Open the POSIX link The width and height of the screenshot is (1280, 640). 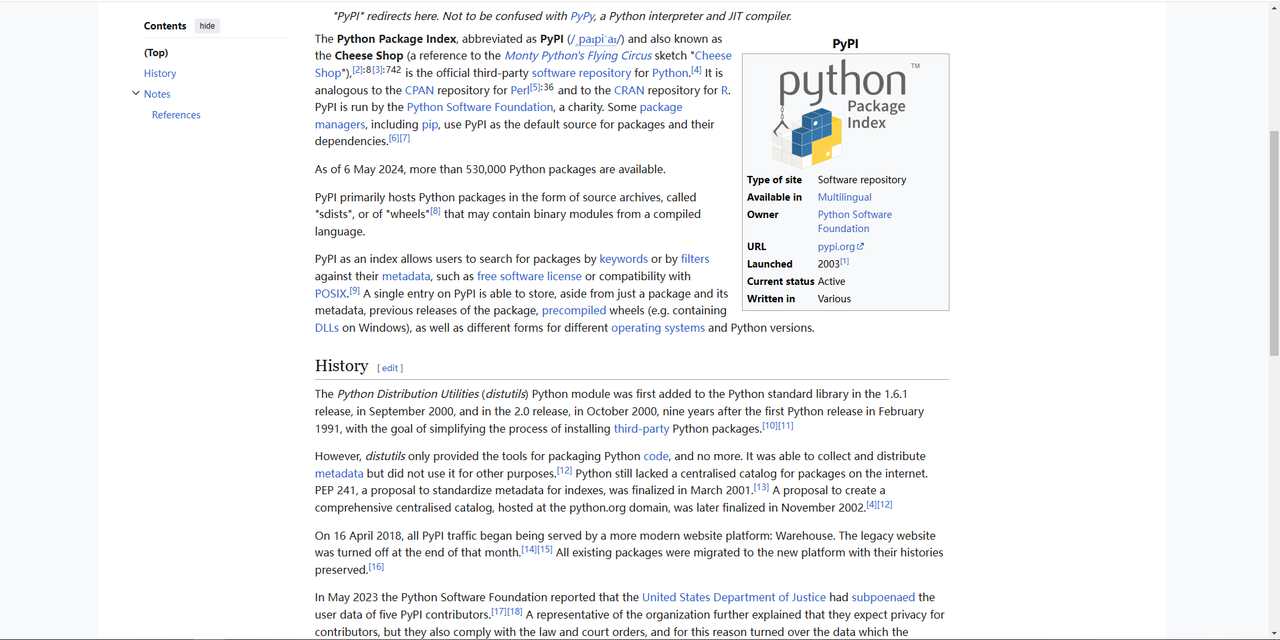tap(331, 294)
